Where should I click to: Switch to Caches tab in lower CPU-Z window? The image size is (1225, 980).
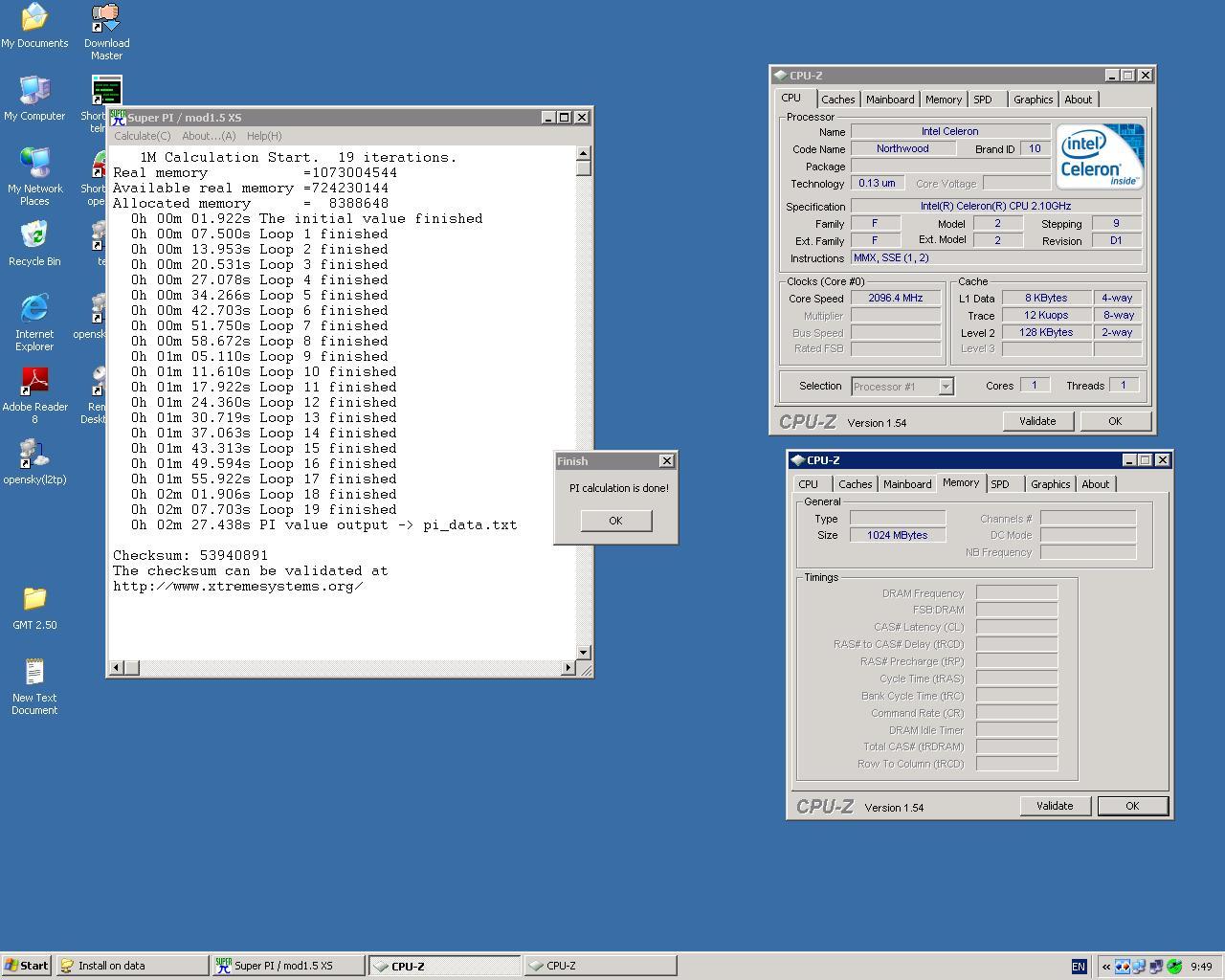(x=856, y=484)
